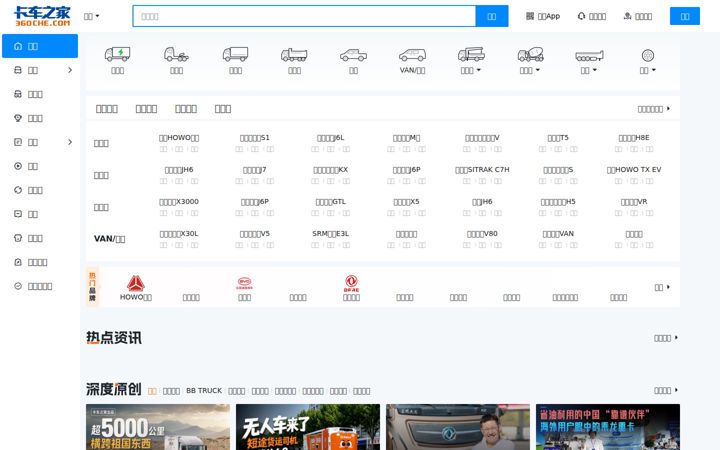Screen dimensions: 720x450
Task: Open the play-button video item in sidebar
Action: click(x=18, y=166)
